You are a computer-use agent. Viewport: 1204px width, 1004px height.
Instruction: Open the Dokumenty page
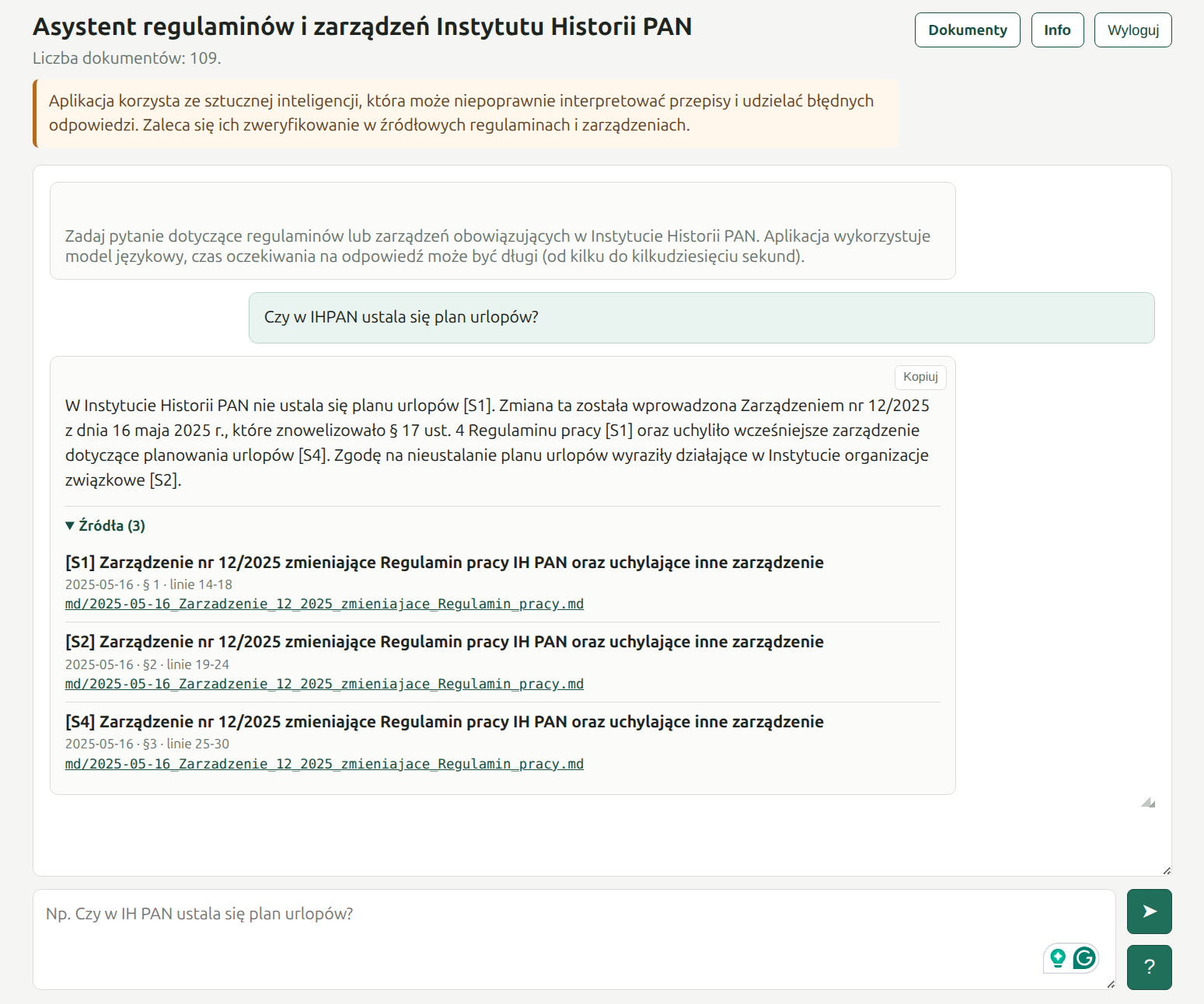pyautogui.click(x=968, y=30)
